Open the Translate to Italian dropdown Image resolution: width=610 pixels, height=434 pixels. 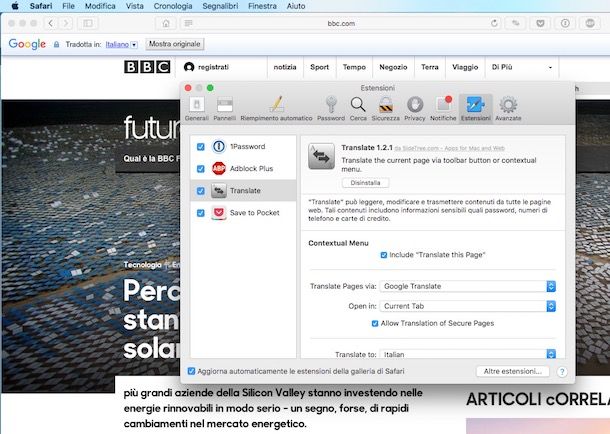click(x=468, y=354)
